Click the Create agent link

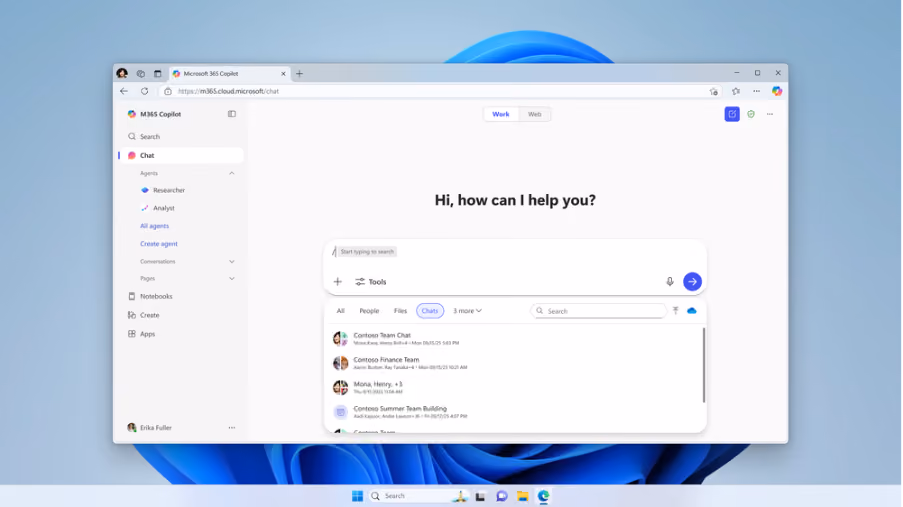(x=159, y=244)
